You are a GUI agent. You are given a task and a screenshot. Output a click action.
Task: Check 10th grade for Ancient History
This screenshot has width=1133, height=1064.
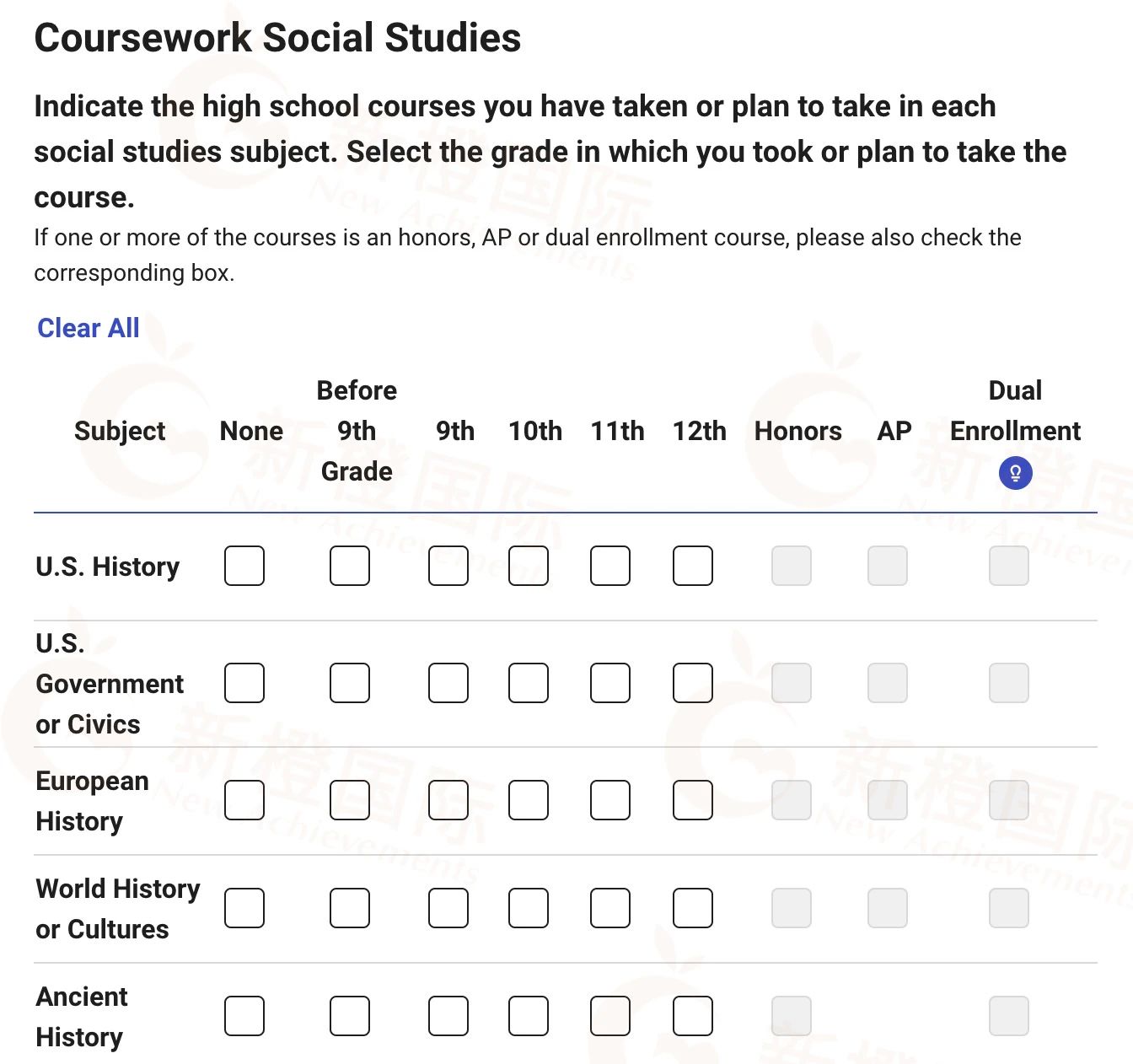coord(529,1016)
